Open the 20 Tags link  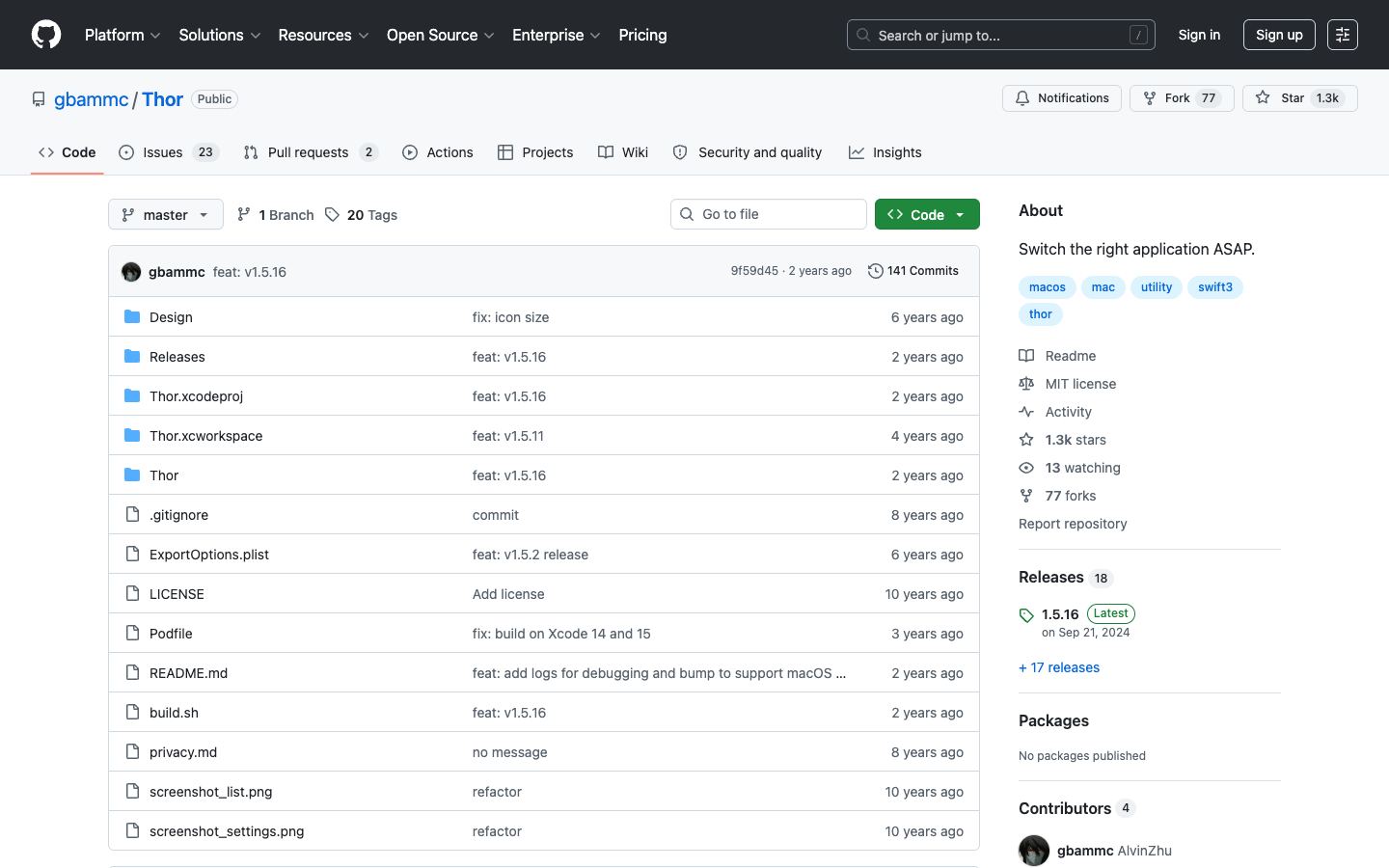click(362, 214)
